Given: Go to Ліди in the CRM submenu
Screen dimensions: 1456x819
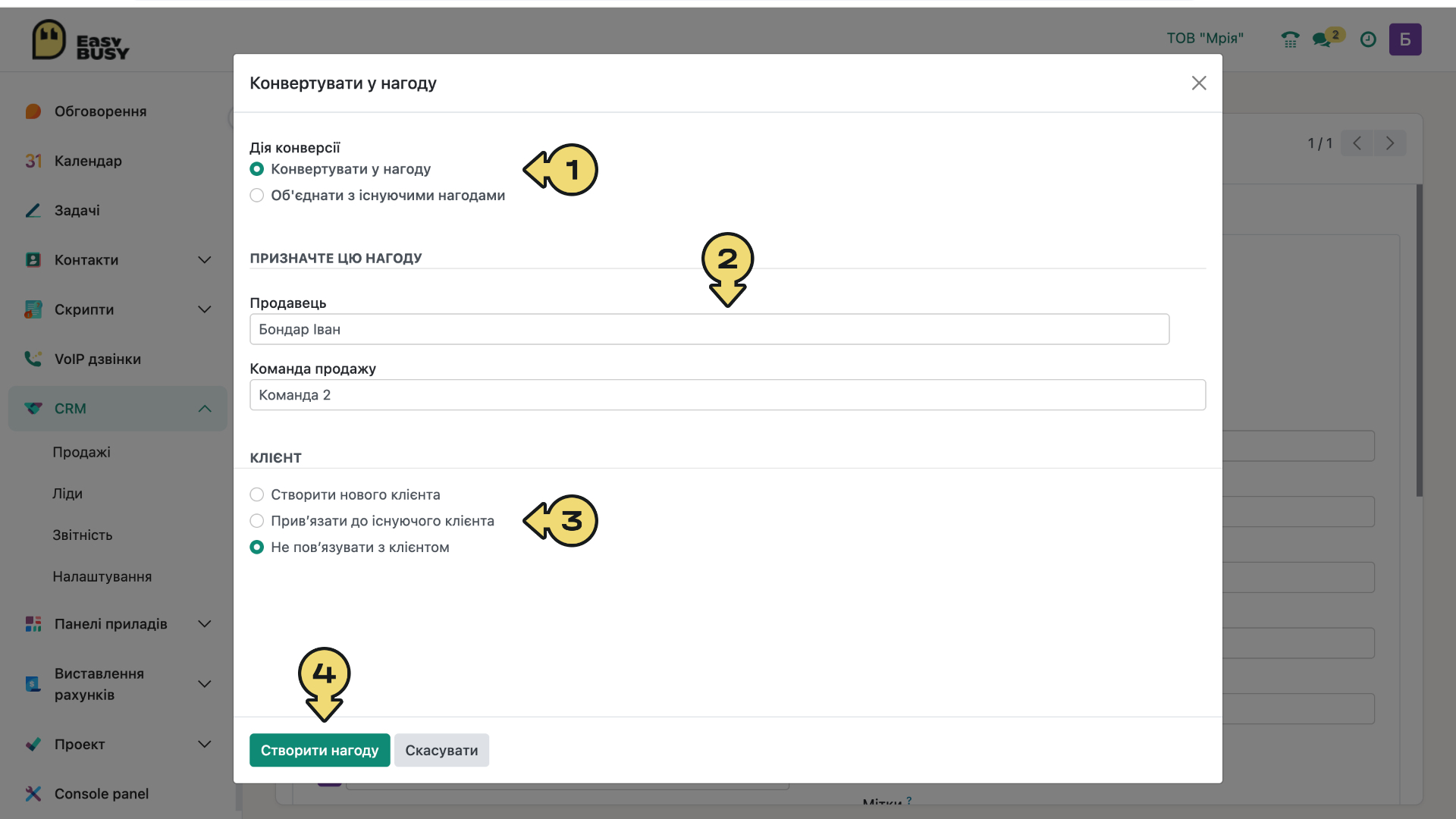Looking at the screenshot, I should [67, 494].
